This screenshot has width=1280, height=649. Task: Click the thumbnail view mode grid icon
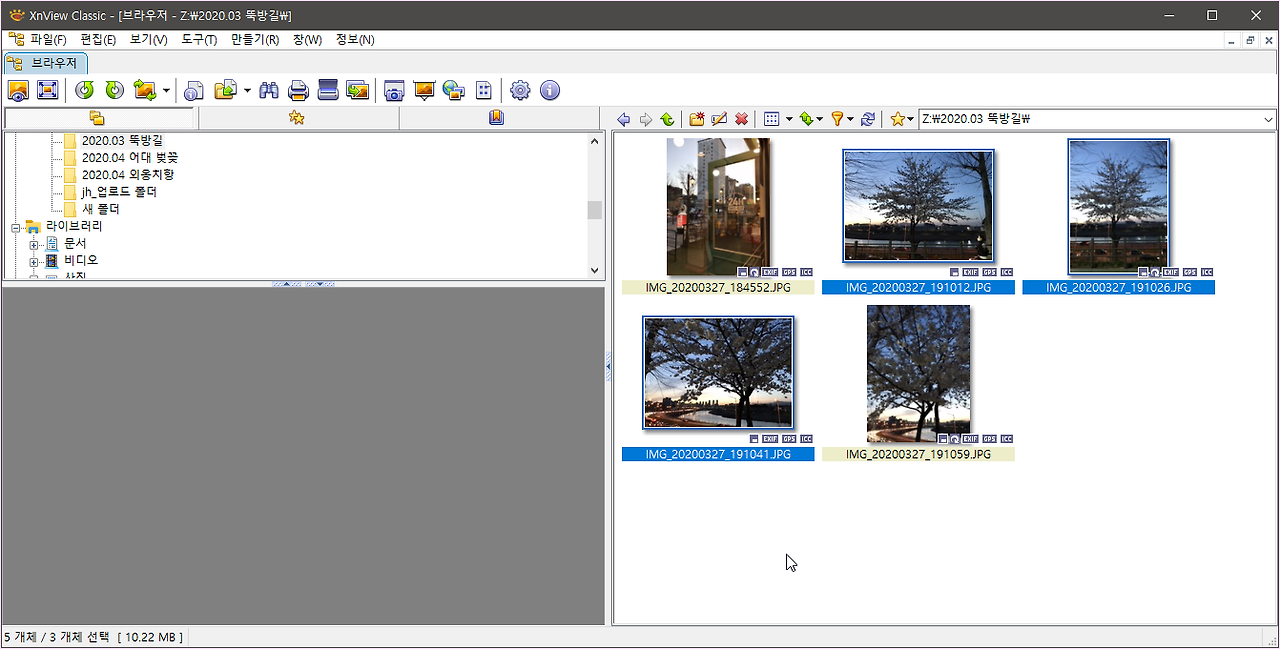coord(771,119)
